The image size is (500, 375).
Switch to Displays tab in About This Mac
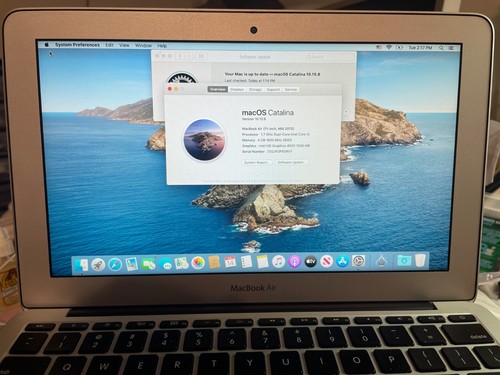tap(237, 89)
